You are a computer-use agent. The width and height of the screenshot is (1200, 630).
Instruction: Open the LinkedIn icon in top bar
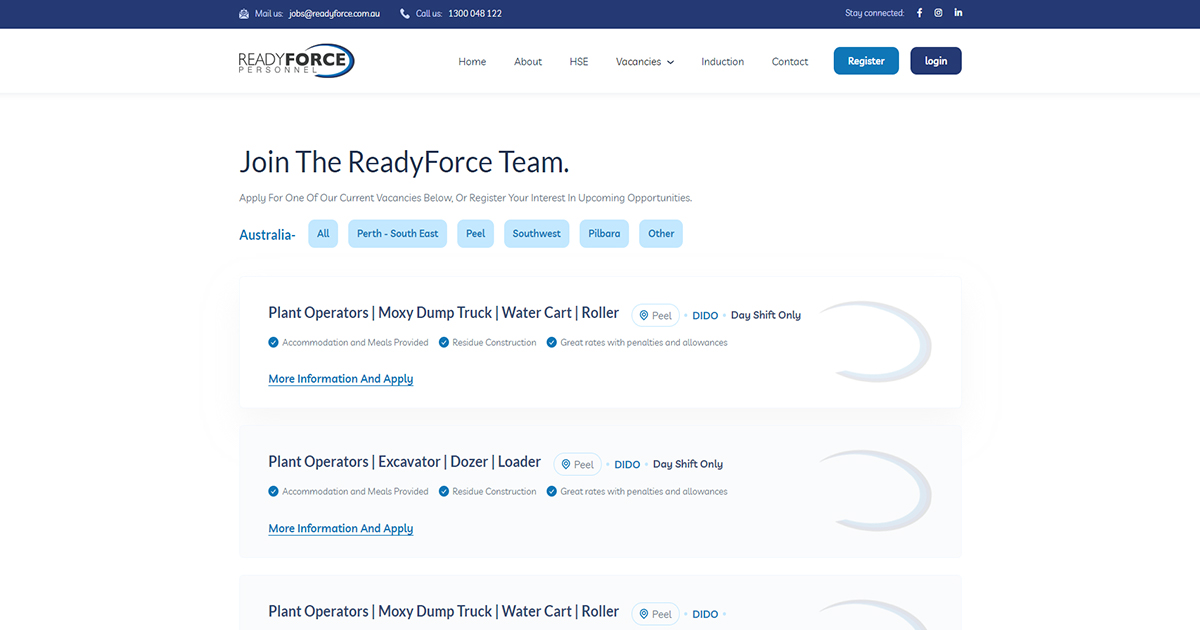point(957,12)
